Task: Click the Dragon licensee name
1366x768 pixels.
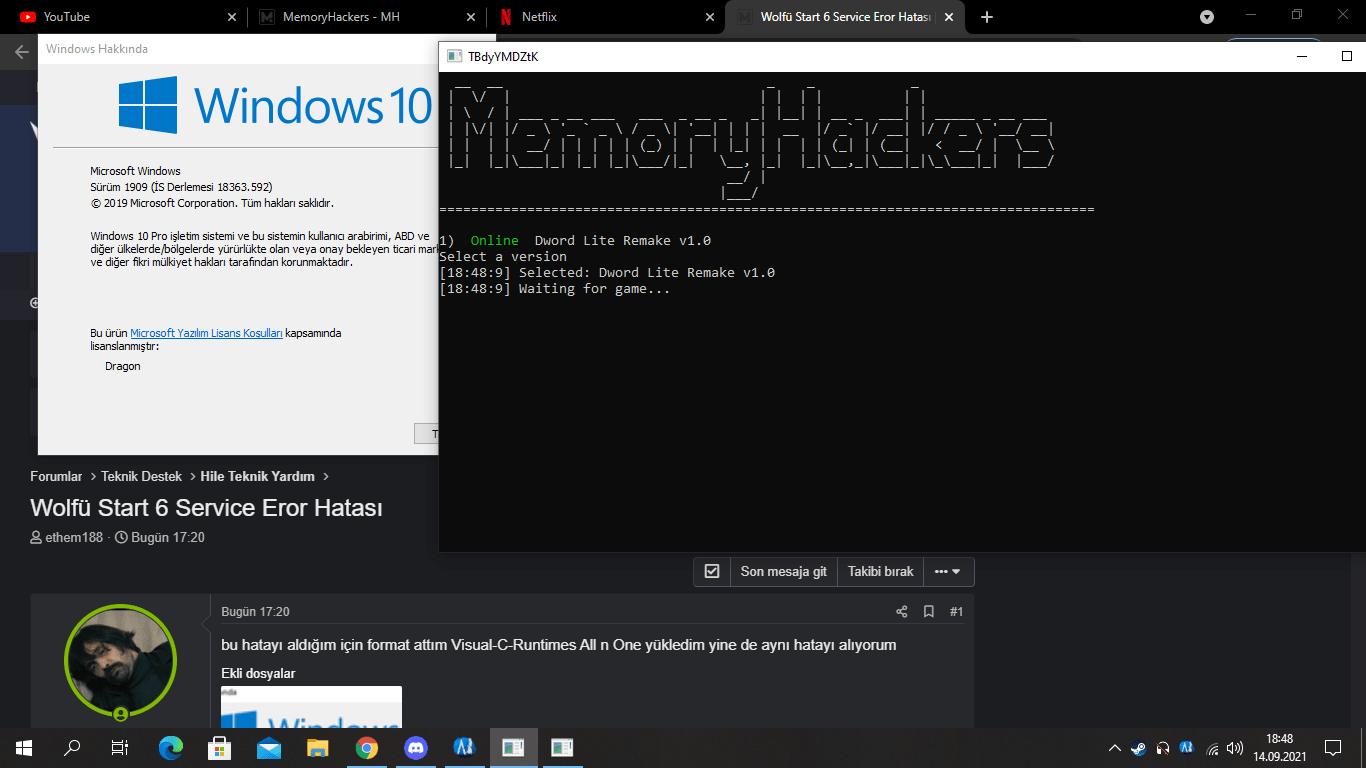Action: click(x=123, y=366)
